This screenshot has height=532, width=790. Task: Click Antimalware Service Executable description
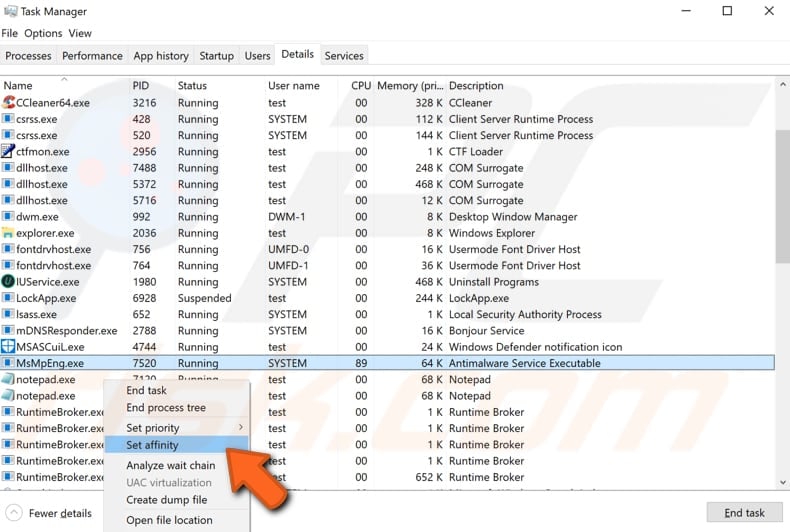pos(524,363)
